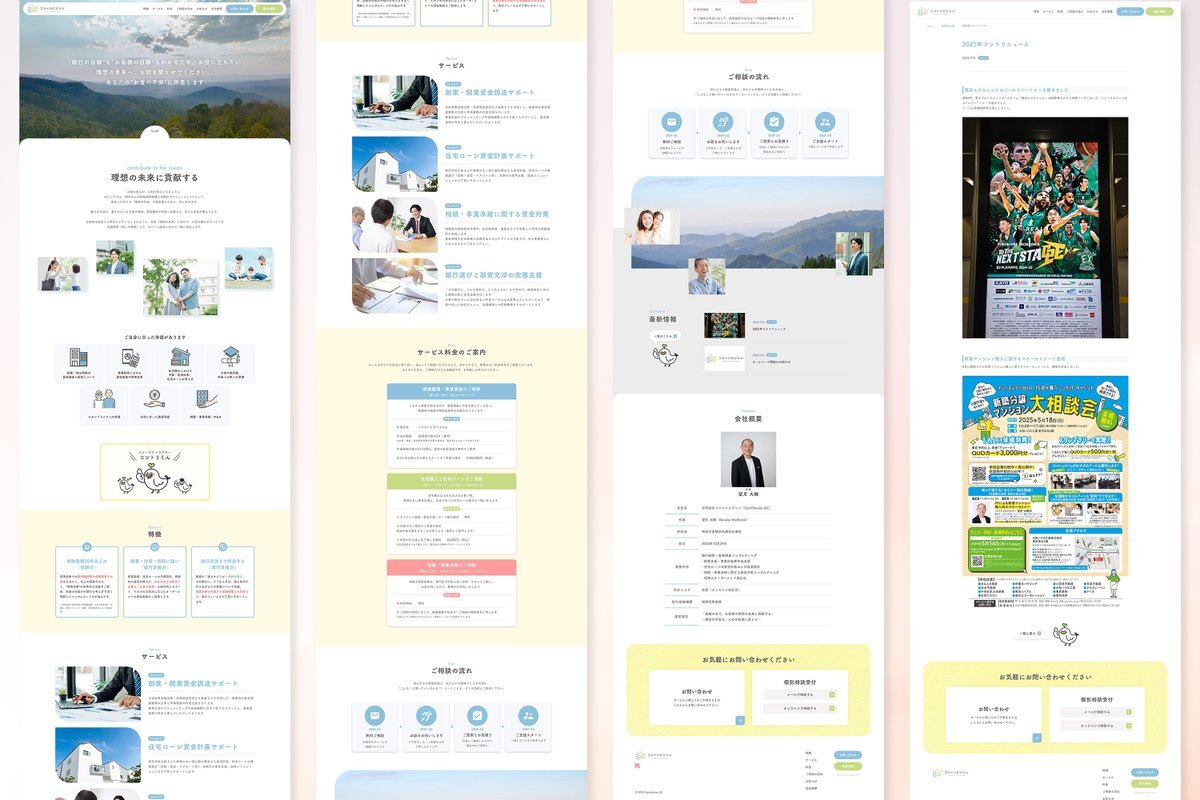Click blue footer button in third mockup
1200x800 pixels.
click(x=847, y=755)
